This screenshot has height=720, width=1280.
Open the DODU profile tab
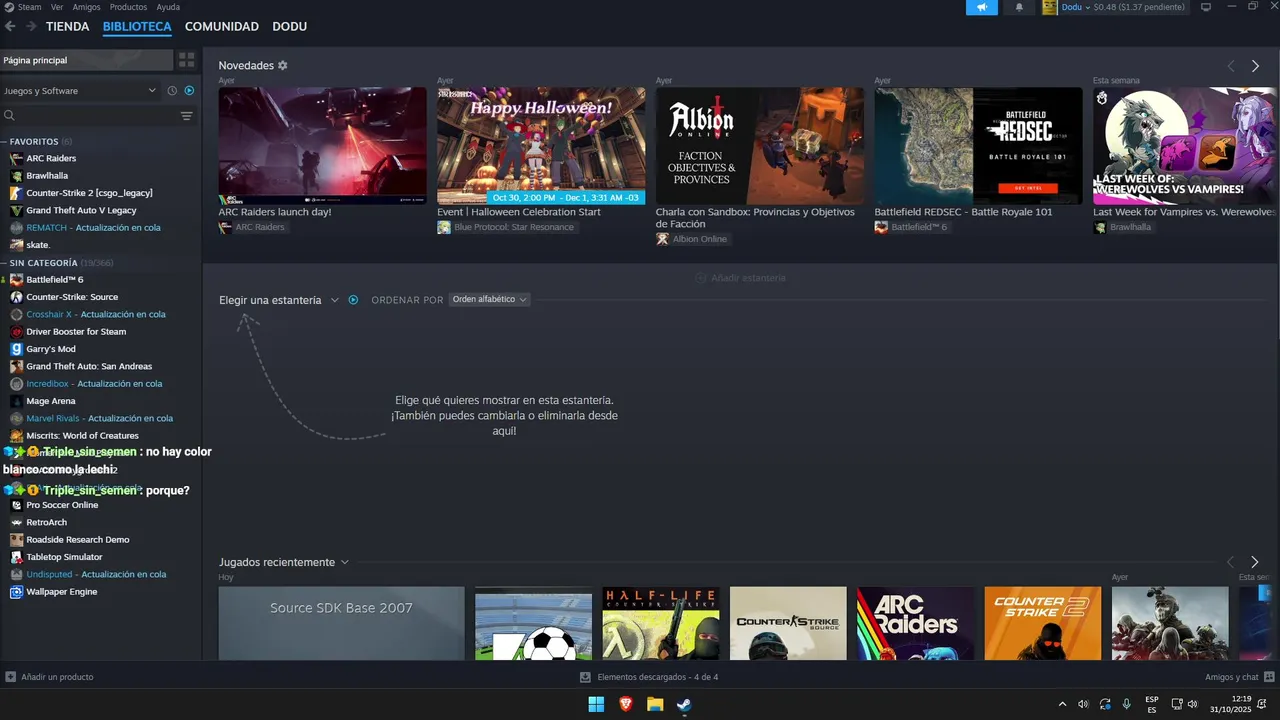(x=290, y=27)
